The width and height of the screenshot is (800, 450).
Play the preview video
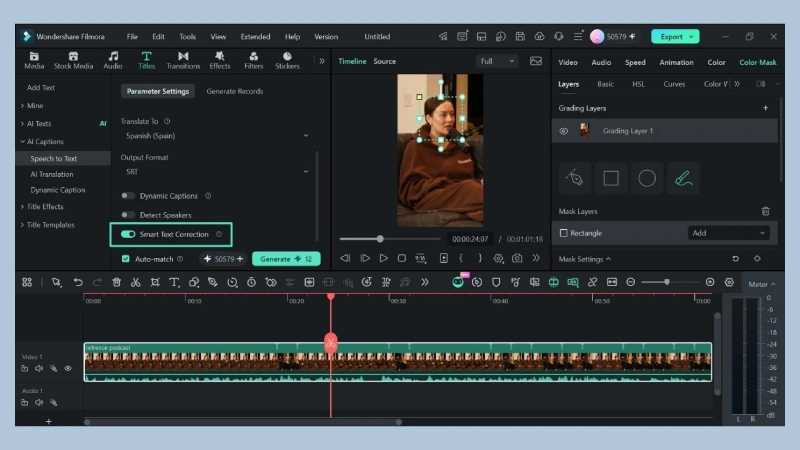383,258
